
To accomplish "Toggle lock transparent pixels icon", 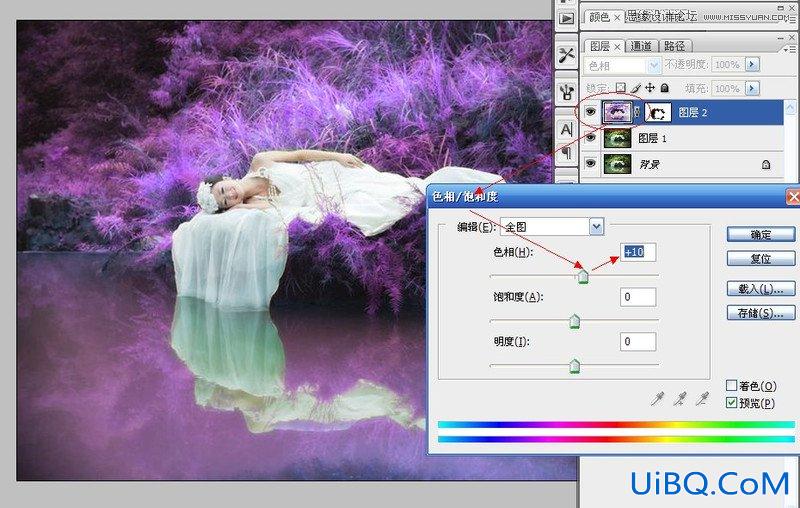I will point(620,88).
